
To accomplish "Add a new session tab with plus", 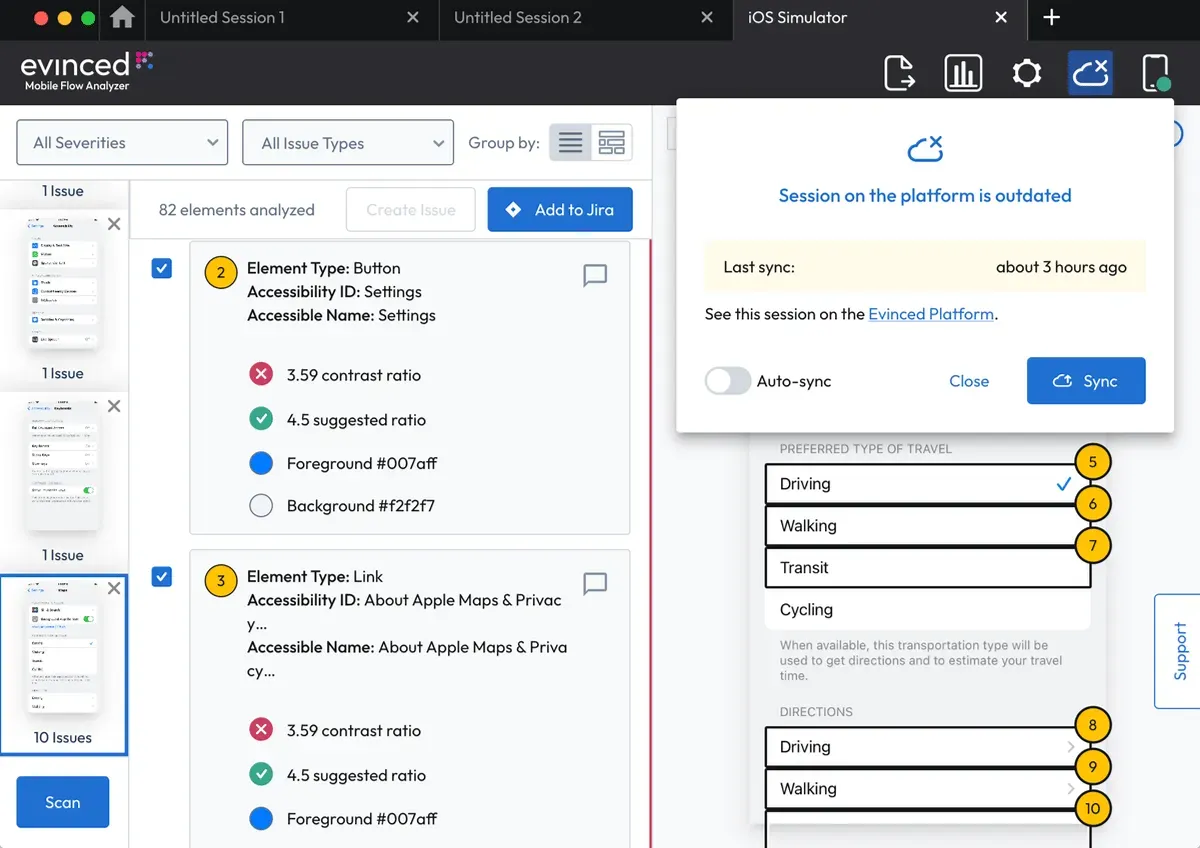I will (x=1051, y=18).
